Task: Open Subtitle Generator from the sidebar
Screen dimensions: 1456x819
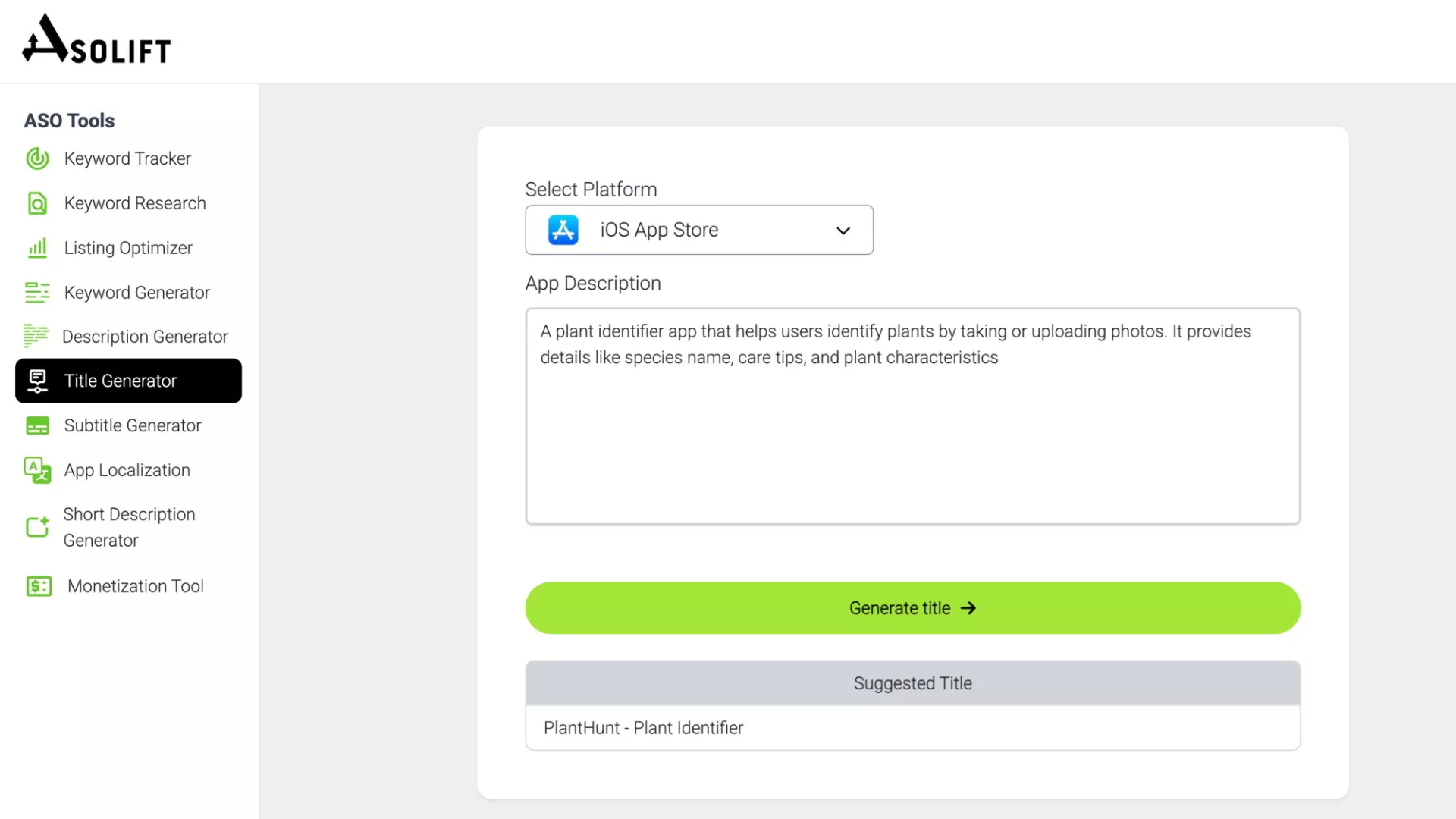Action: 133,425
